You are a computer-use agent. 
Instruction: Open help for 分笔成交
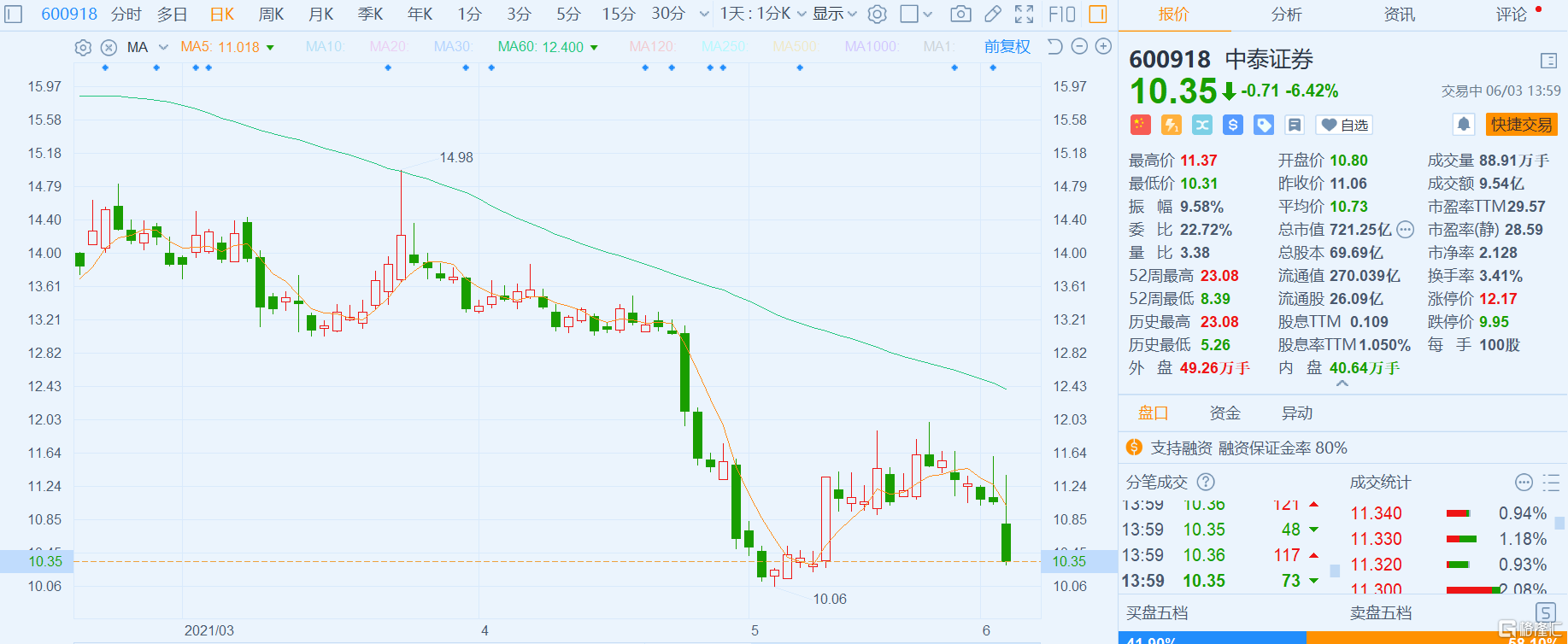(x=1206, y=482)
